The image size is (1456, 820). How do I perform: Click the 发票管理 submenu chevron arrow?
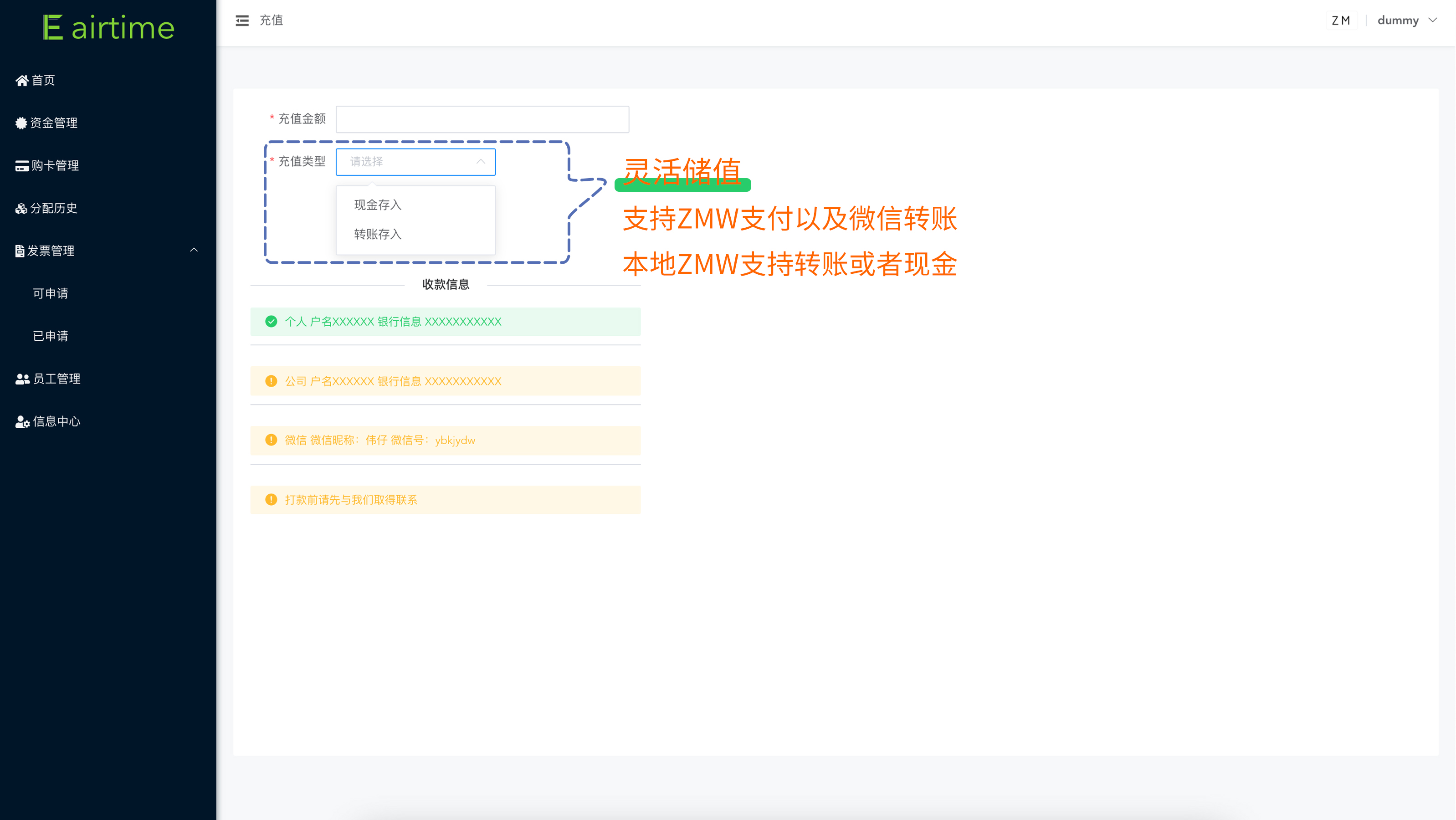tap(194, 251)
